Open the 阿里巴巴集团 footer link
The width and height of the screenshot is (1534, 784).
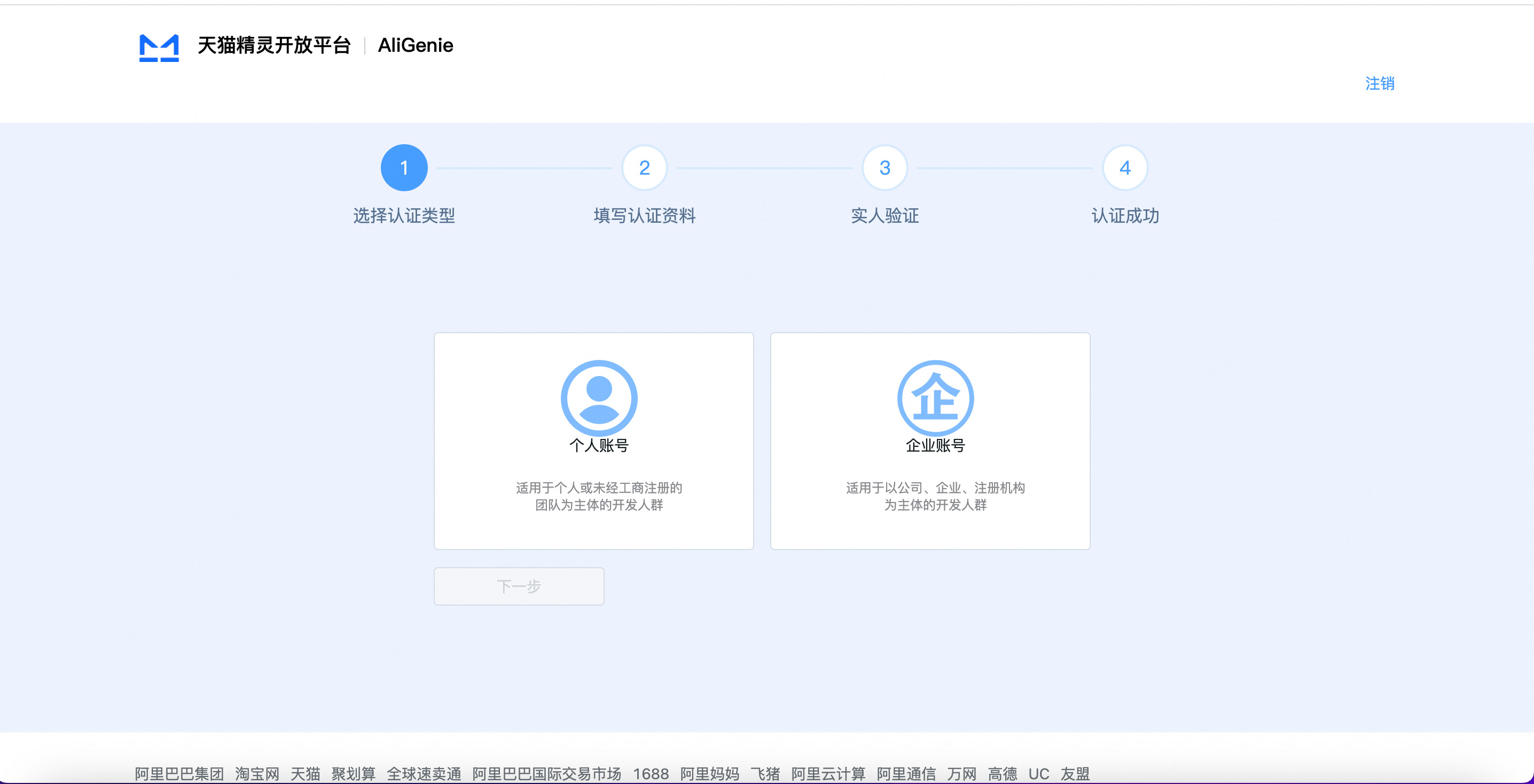(179, 774)
